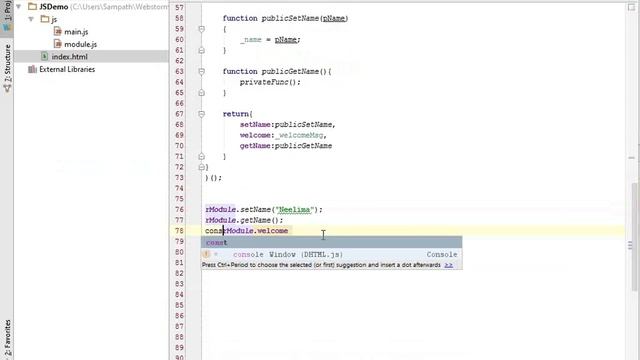The width and height of the screenshot is (640, 360).
Task: Click the External Libraries icon
Action: point(32,69)
